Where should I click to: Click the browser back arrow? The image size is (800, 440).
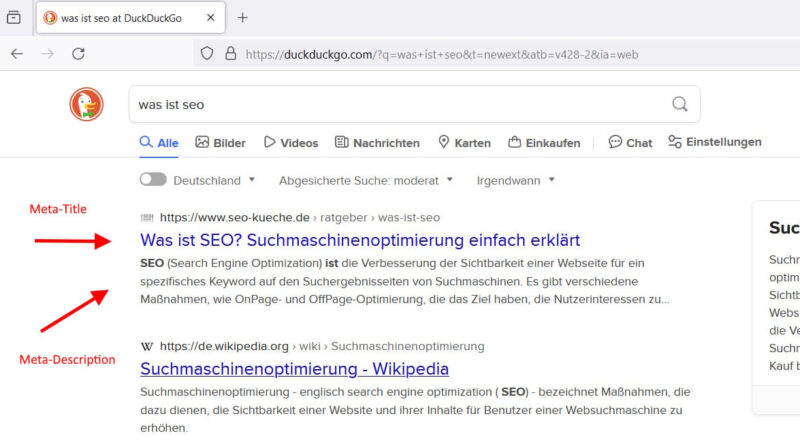coord(17,54)
